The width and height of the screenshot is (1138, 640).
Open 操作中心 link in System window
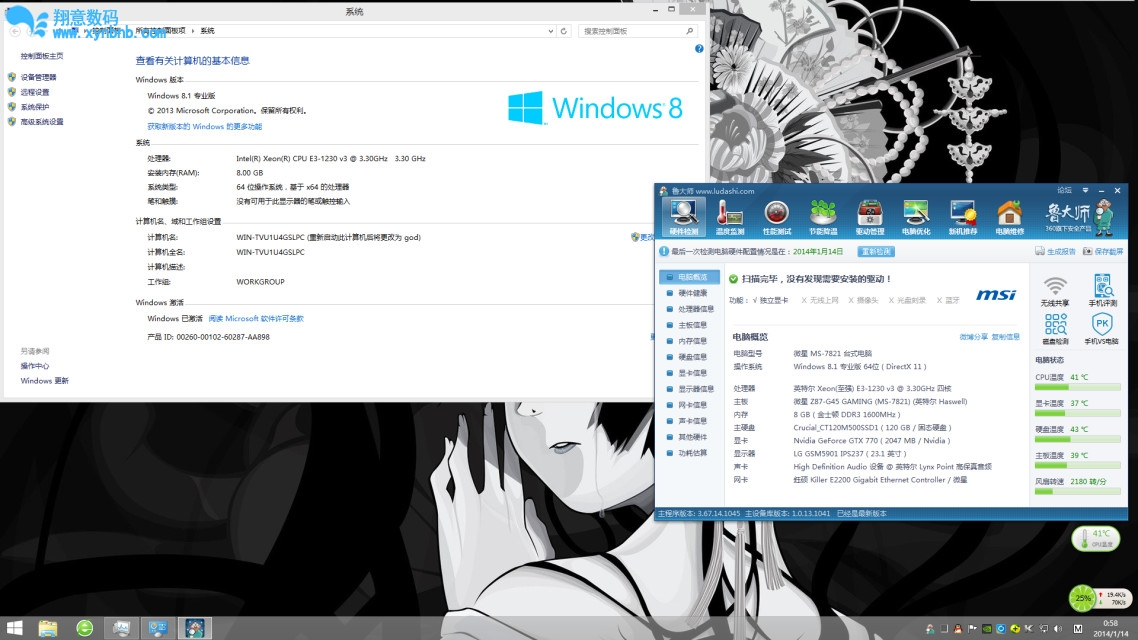[x=35, y=366]
